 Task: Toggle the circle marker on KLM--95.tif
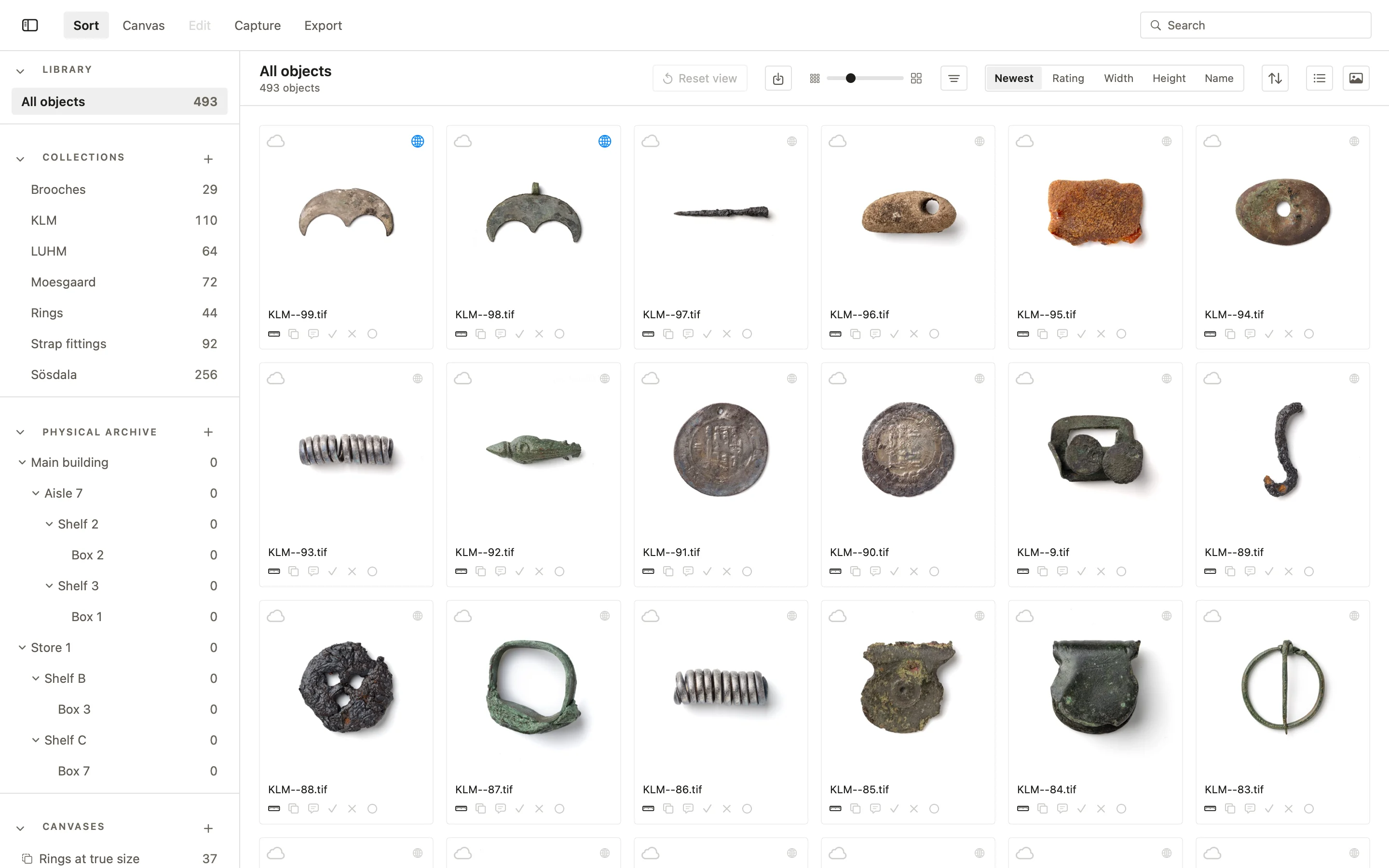click(1121, 334)
